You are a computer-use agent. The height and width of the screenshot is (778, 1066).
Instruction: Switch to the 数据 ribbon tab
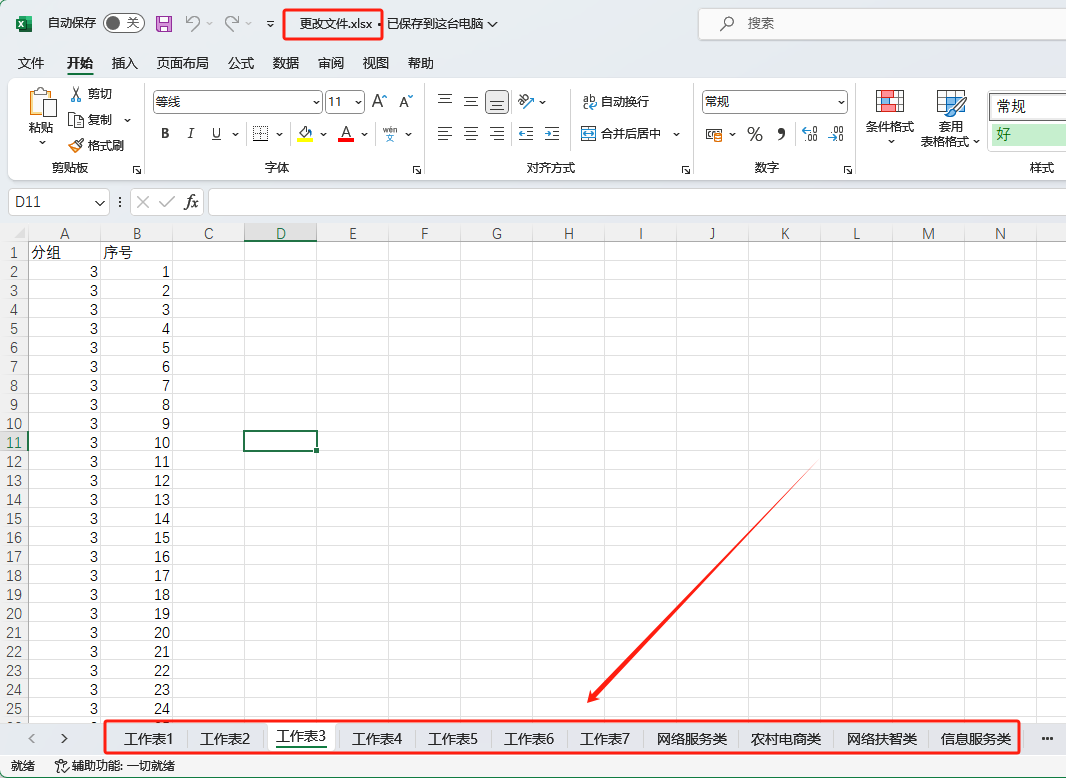point(285,62)
